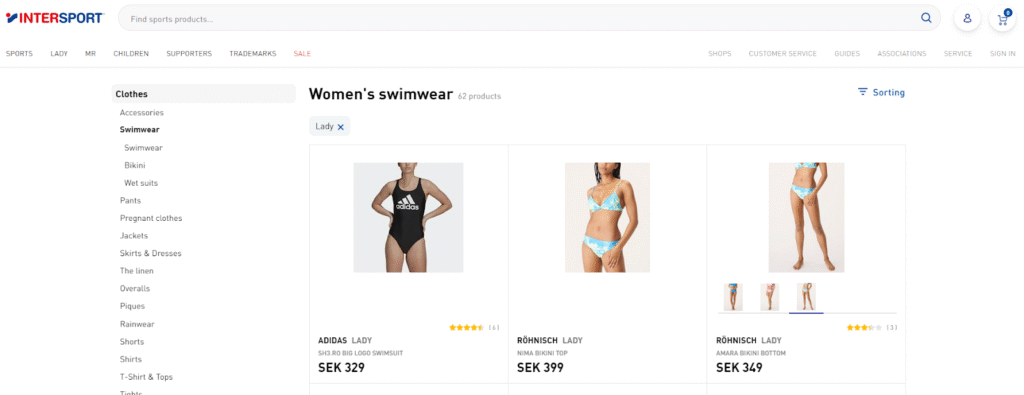The image size is (1024, 395).
Task: Open the CUSTOMER SERVICE link
Action: (782, 54)
